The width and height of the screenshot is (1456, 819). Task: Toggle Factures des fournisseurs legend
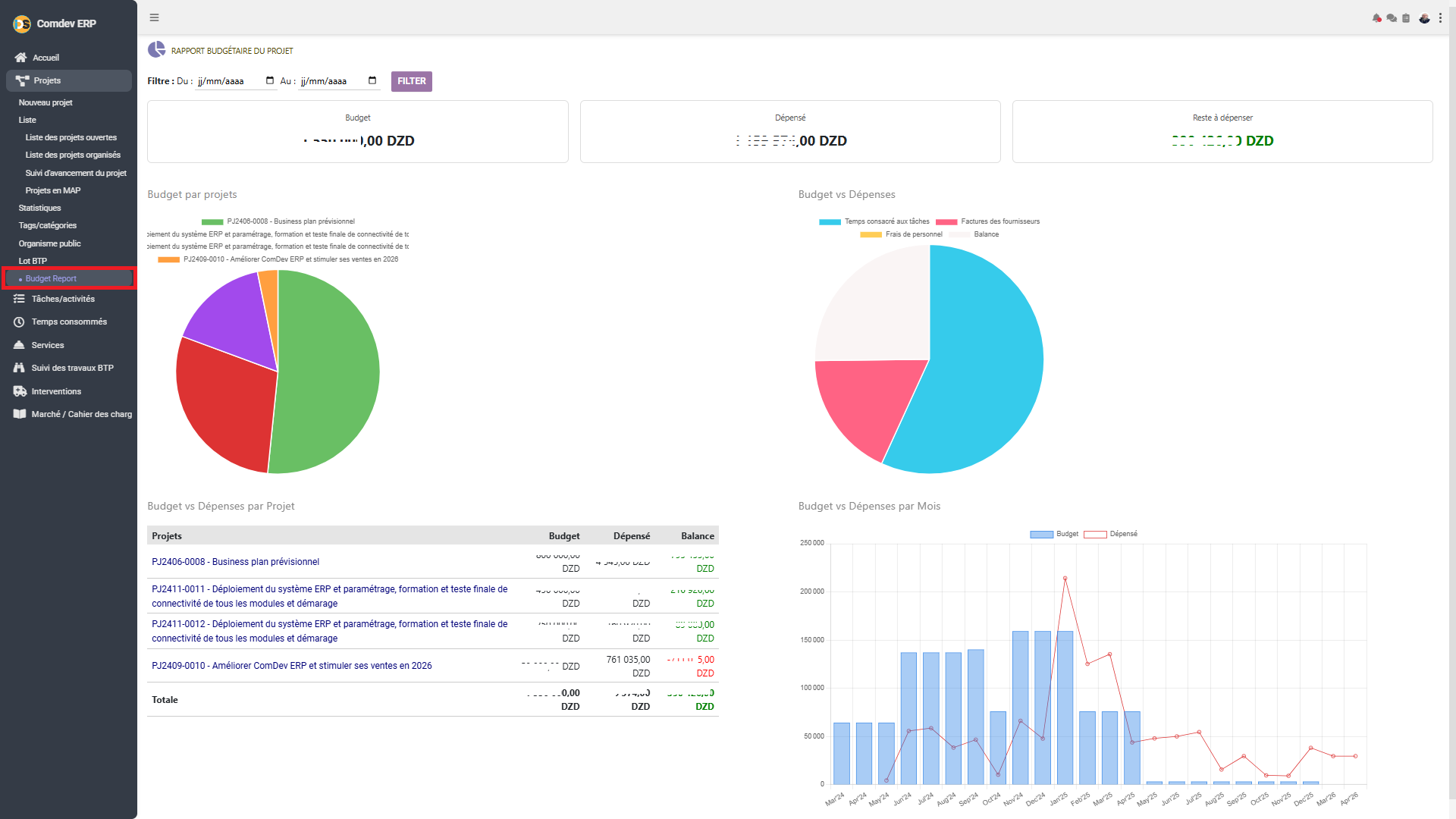(x=987, y=221)
